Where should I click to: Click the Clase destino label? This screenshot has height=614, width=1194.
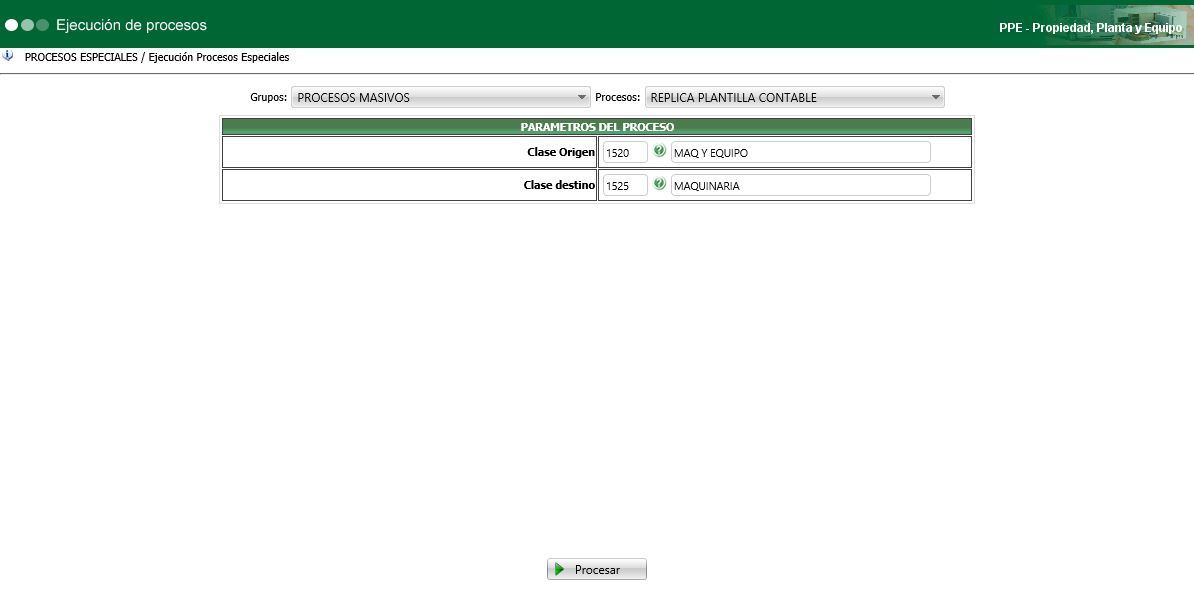tap(559, 185)
